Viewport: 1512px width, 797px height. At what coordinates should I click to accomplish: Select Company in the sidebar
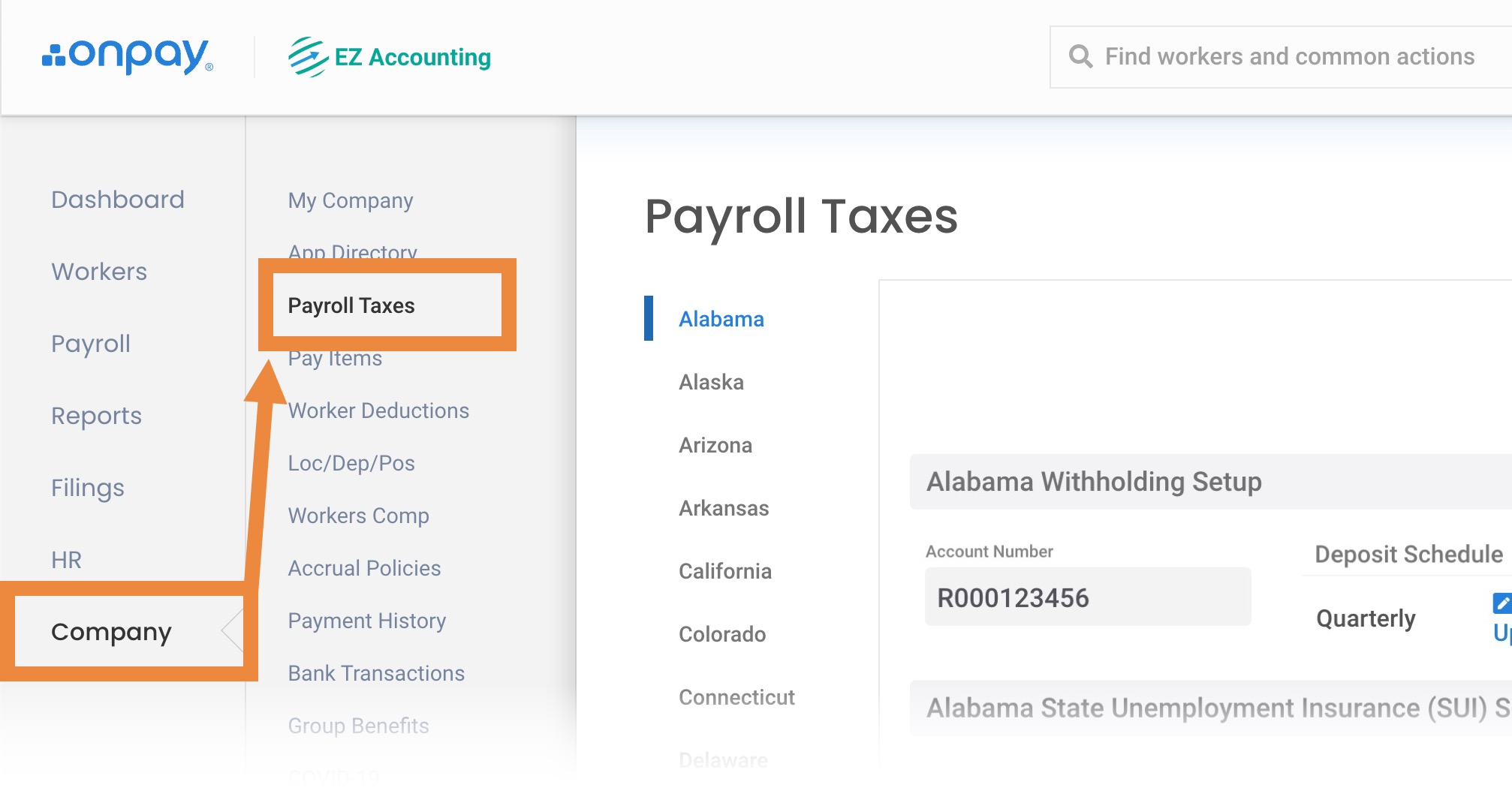(111, 632)
